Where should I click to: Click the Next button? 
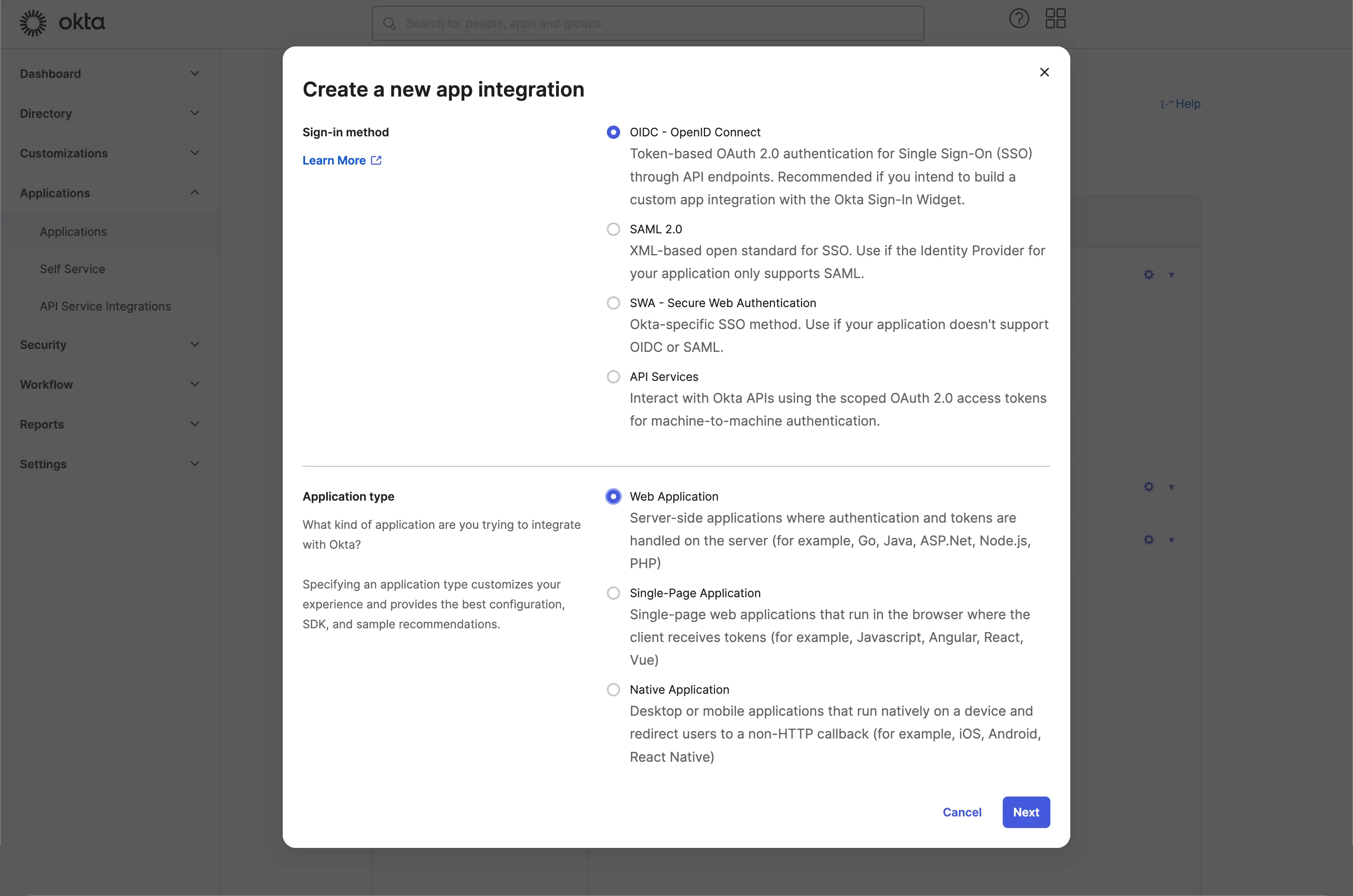pos(1026,812)
